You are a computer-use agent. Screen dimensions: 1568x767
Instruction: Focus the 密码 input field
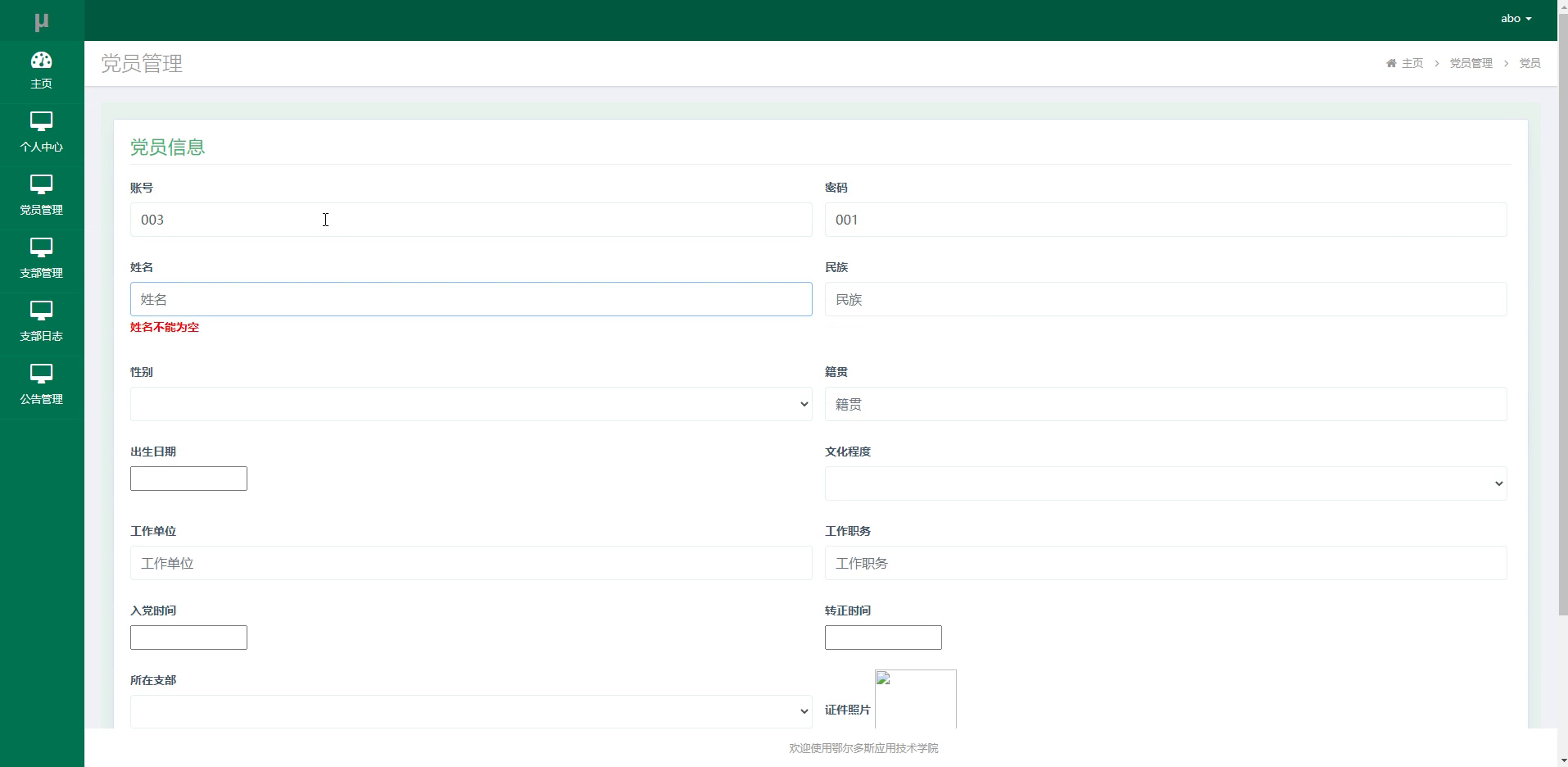pos(1166,220)
